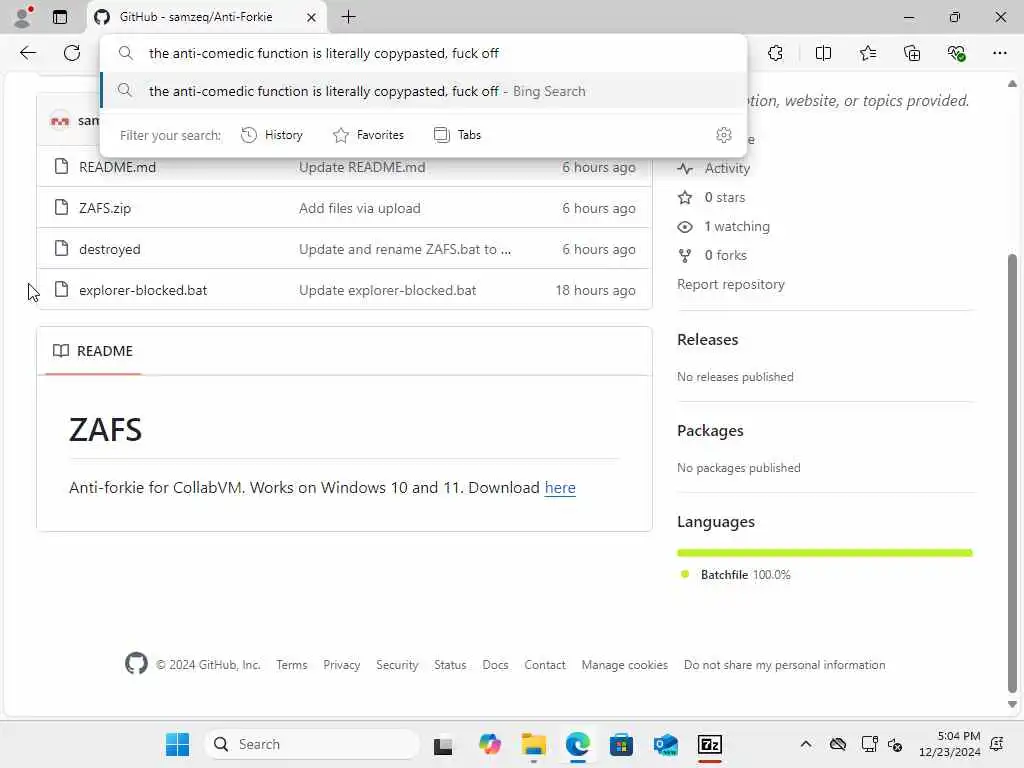Open Edge settings and more menu

point(999,53)
